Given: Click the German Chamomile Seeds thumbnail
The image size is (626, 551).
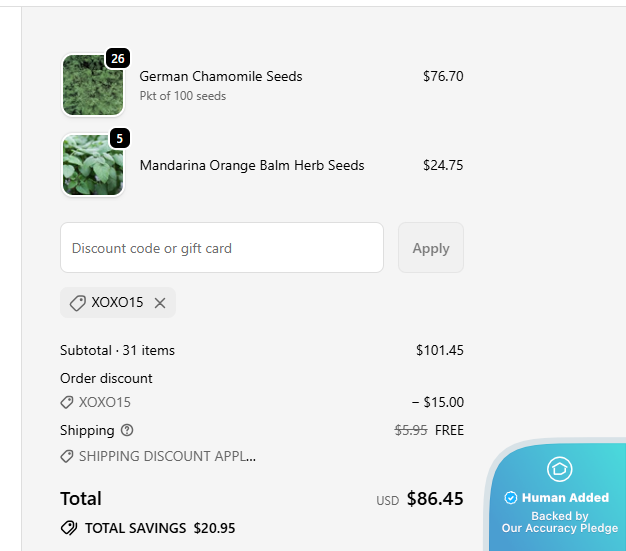Looking at the screenshot, I should pyautogui.click(x=93, y=86).
